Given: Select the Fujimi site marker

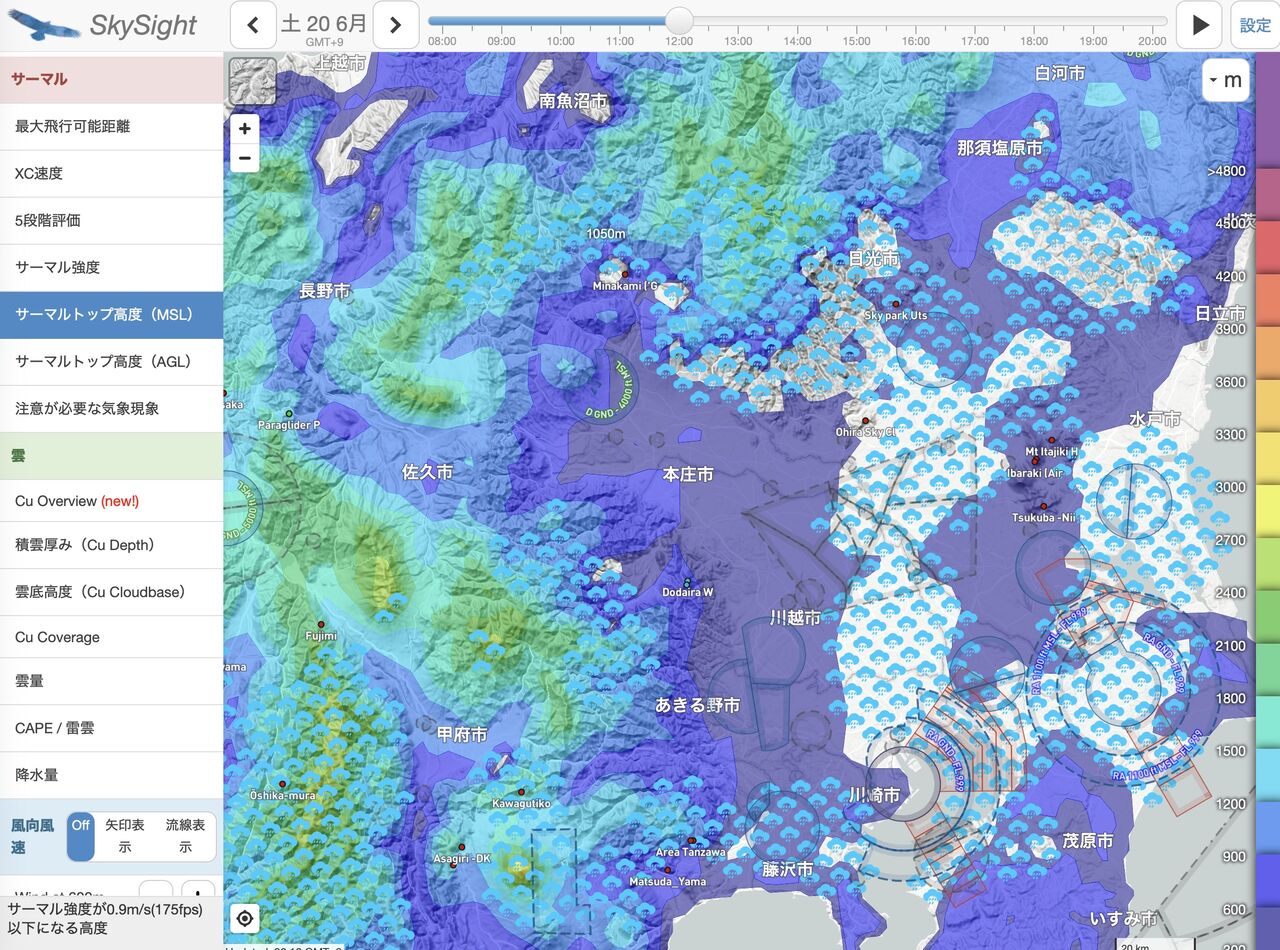Looking at the screenshot, I should (321, 624).
